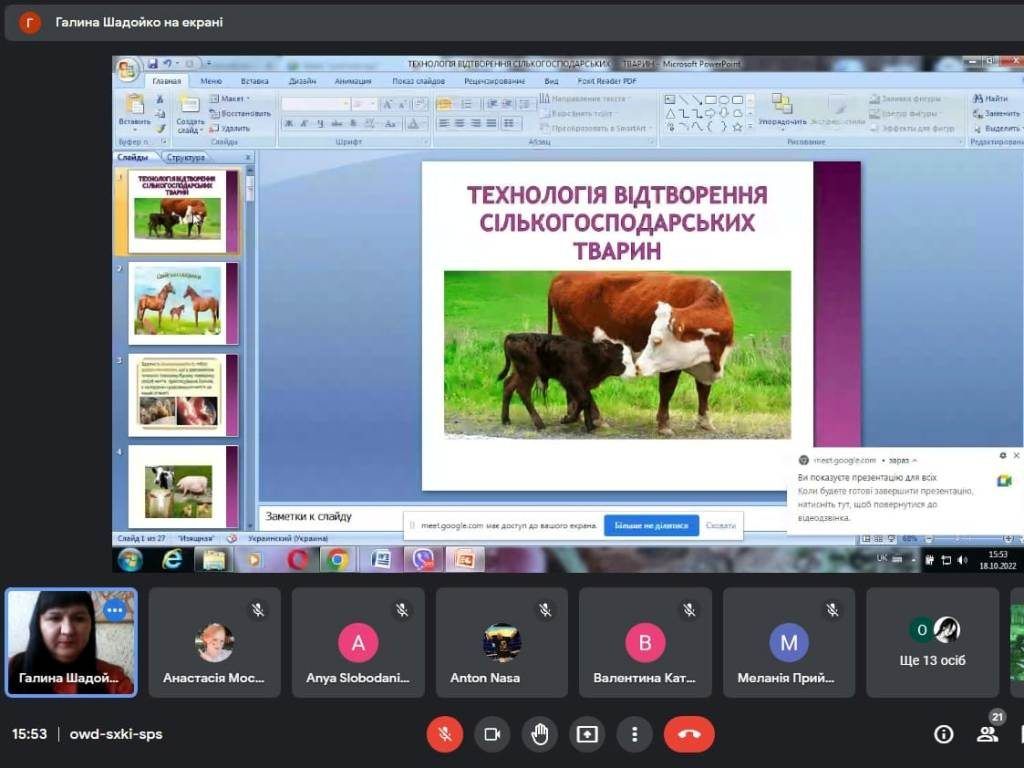Click the Office button in PowerPoint
This screenshot has height=768, width=1024.
point(127,70)
